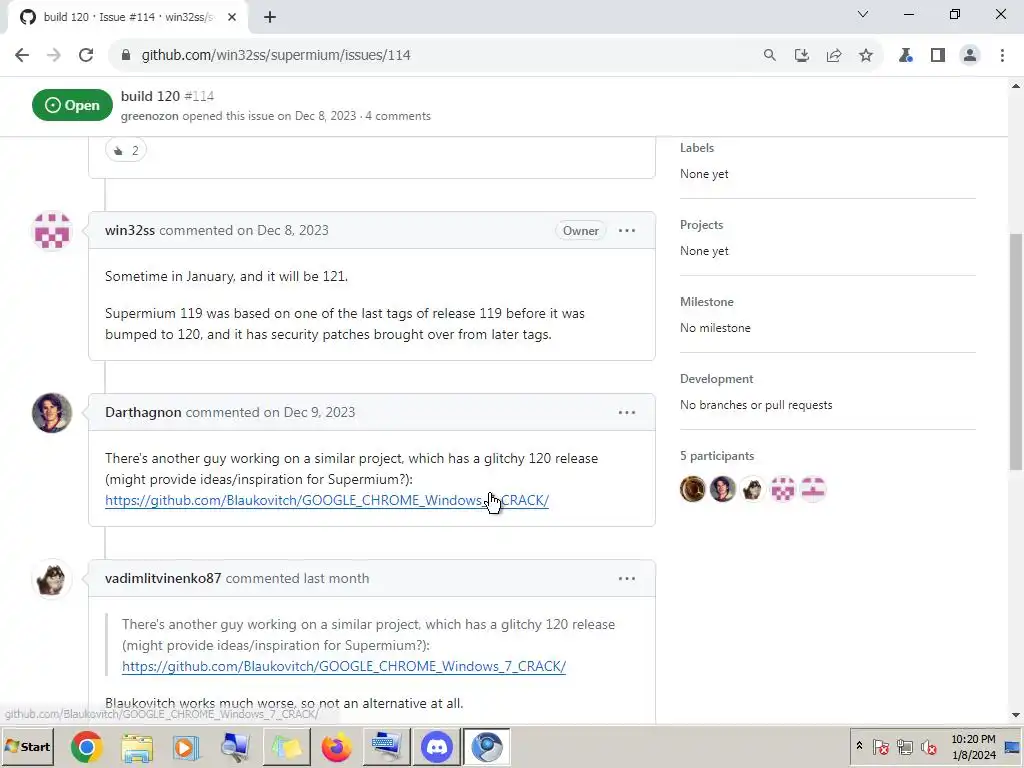Open Darthagnon's avatar picture

pos(52,413)
